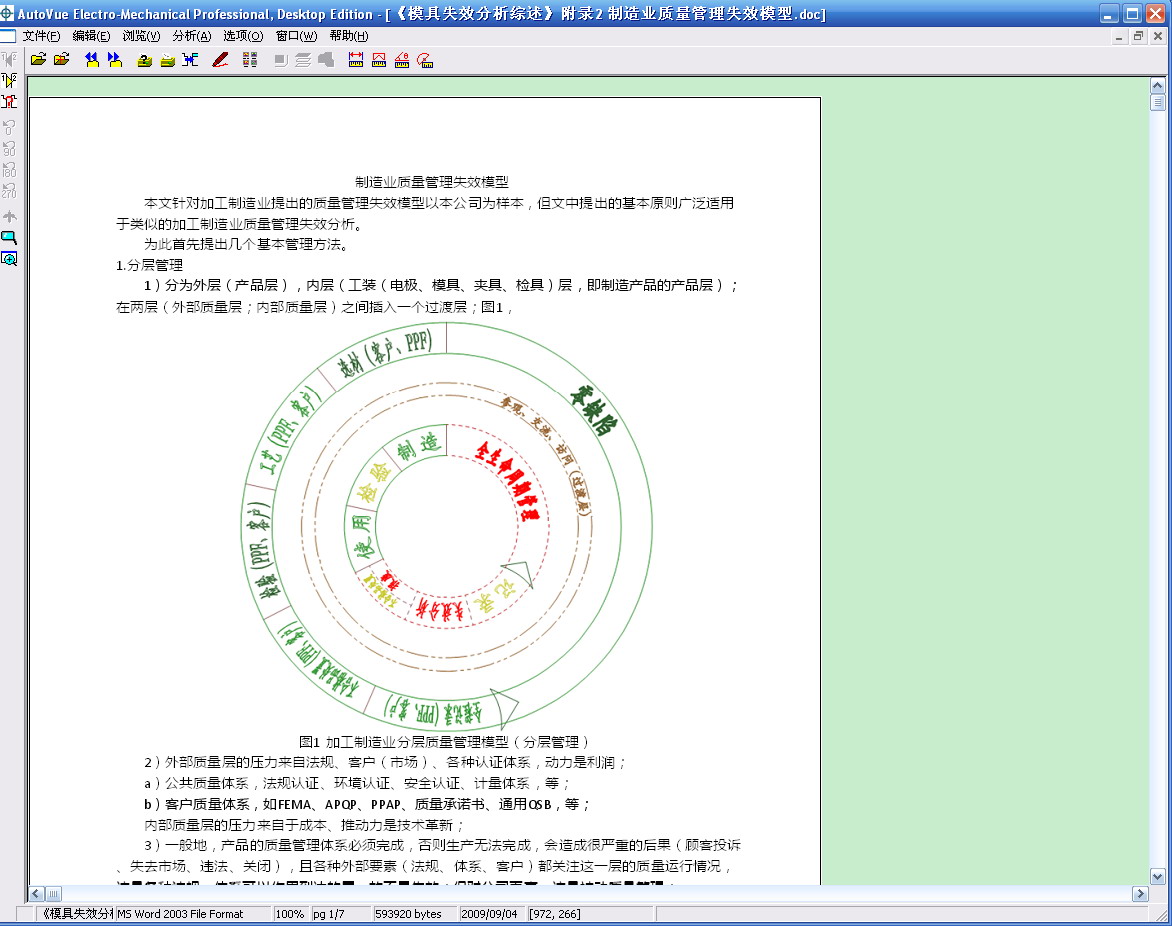Click the 100% zoom status field
Image resolution: width=1172 pixels, height=926 pixels.
coord(290,914)
